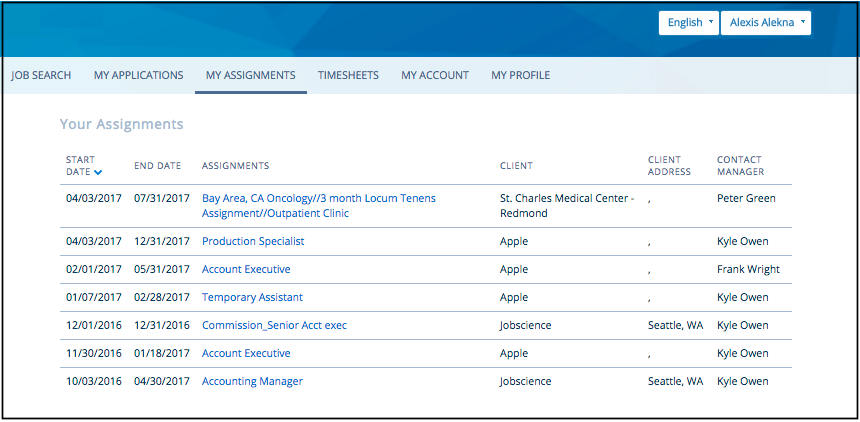Open Account Executive assignment starting 11/30/2016
This screenshot has height=422, width=860.
[x=246, y=353]
